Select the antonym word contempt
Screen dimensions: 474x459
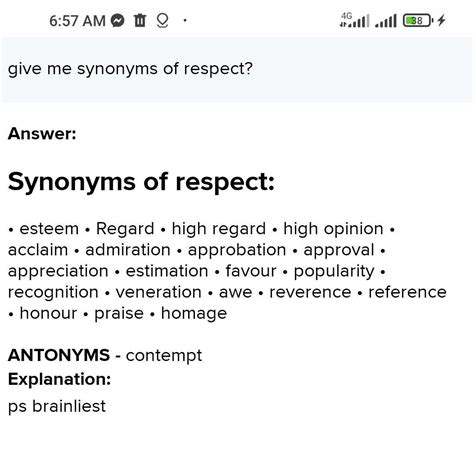pyautogui.click(x=164, y=356)
